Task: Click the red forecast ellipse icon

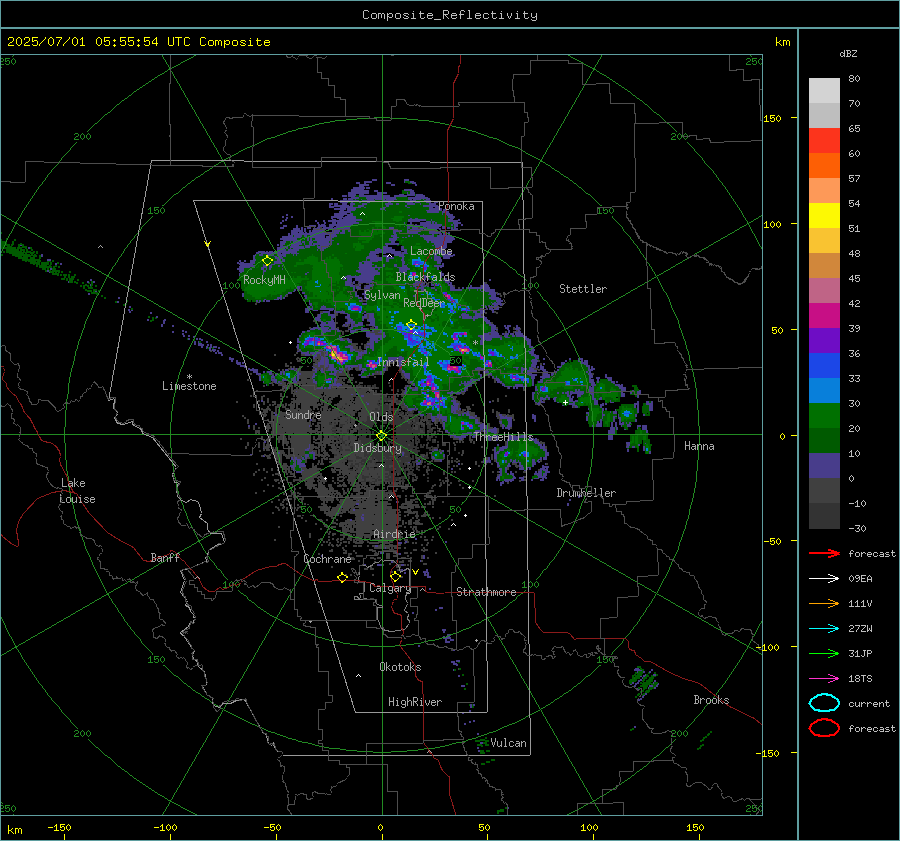Action: 824,728
